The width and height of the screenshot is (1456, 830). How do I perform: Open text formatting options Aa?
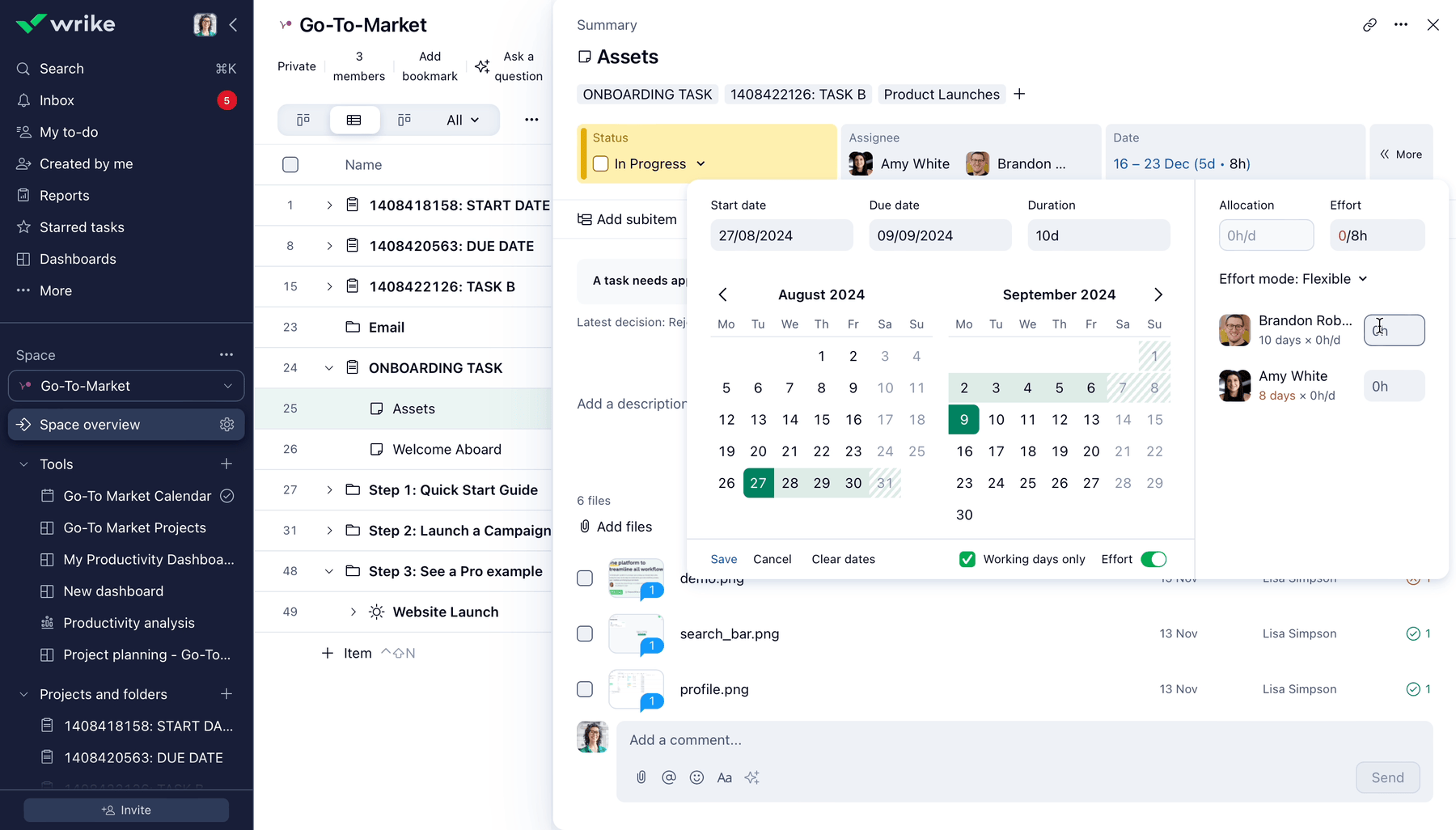click(x=724, y=777)
